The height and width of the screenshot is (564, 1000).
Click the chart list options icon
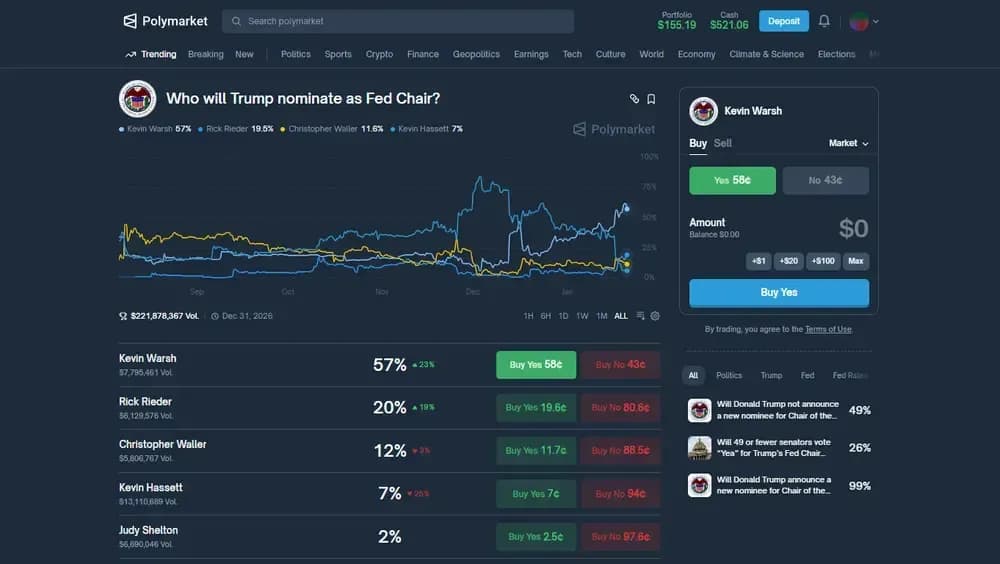pos(641,316)
